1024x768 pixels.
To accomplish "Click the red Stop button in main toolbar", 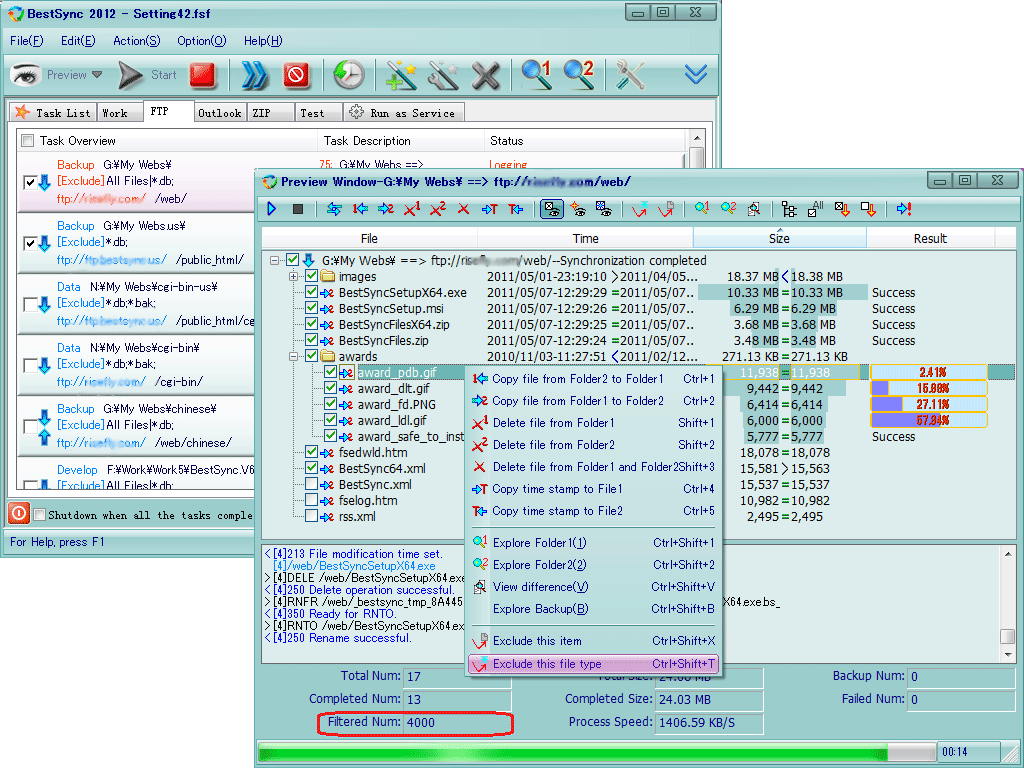I will point(203,75).
